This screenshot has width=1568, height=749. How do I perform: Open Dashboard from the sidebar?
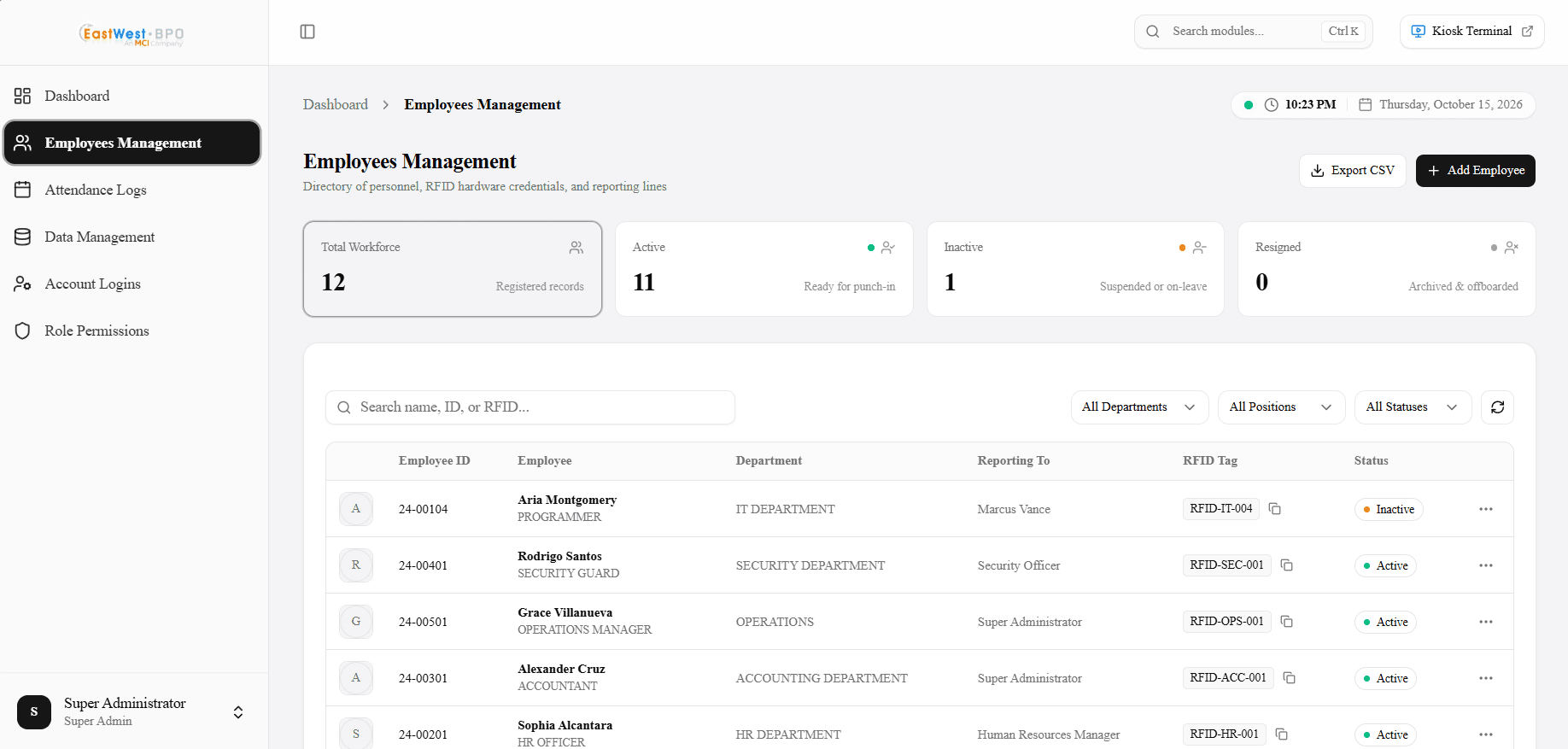click(132, 96)
